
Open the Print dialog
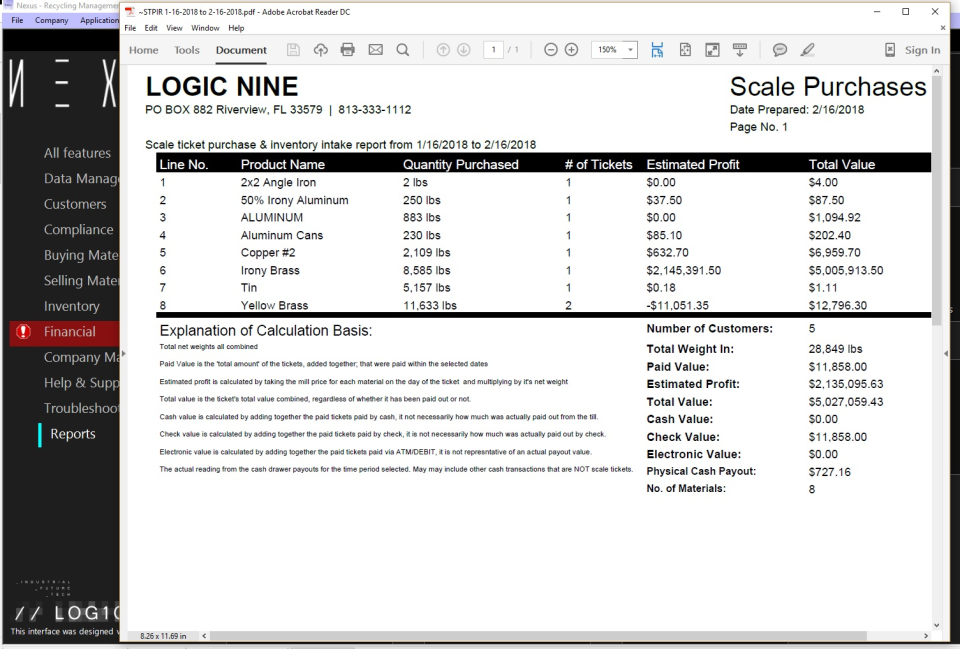pyautogui.click(x=345, y=50)
